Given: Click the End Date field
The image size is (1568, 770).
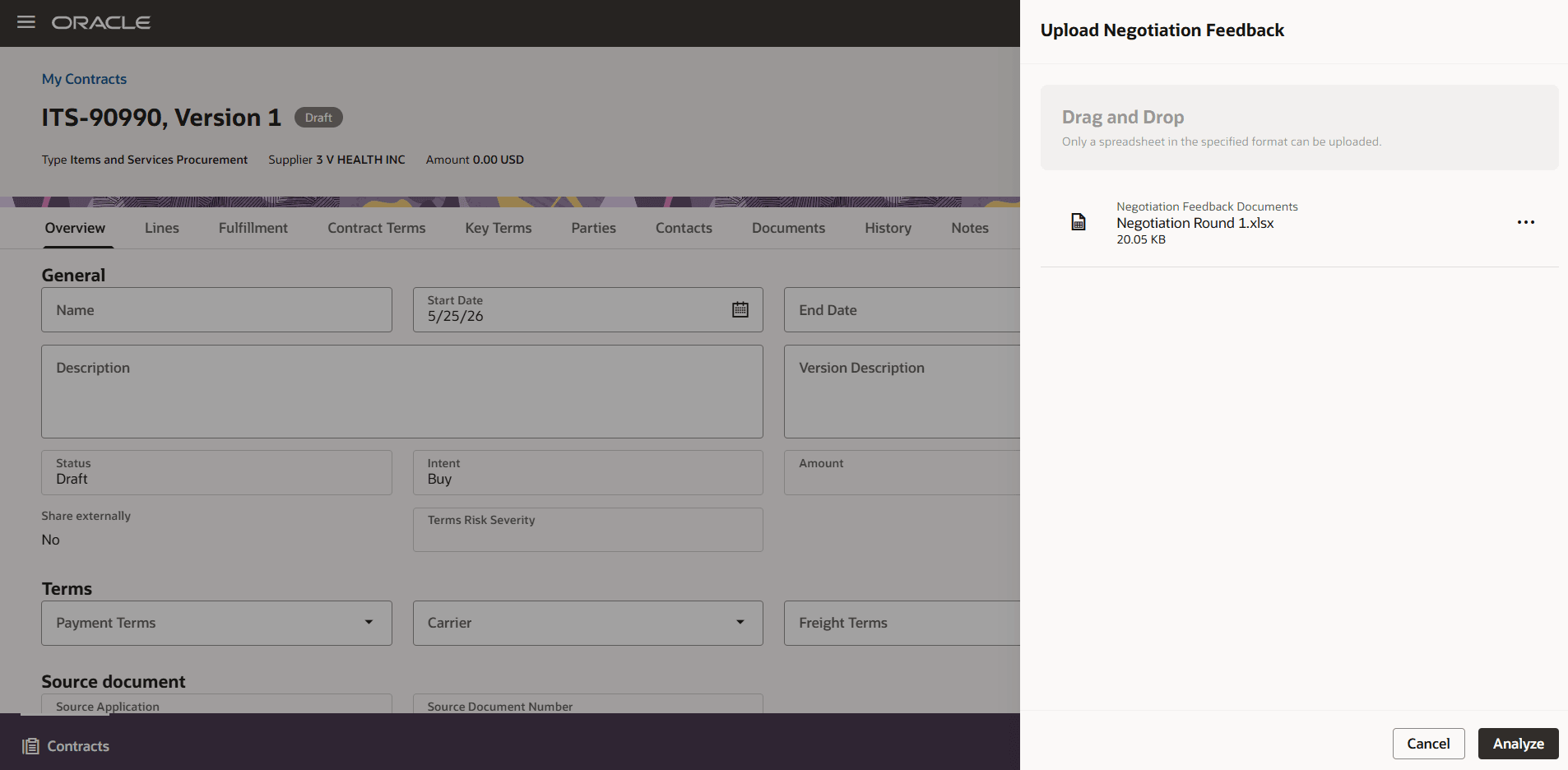Looking at the screenshot, I should [x=902, y=310].
